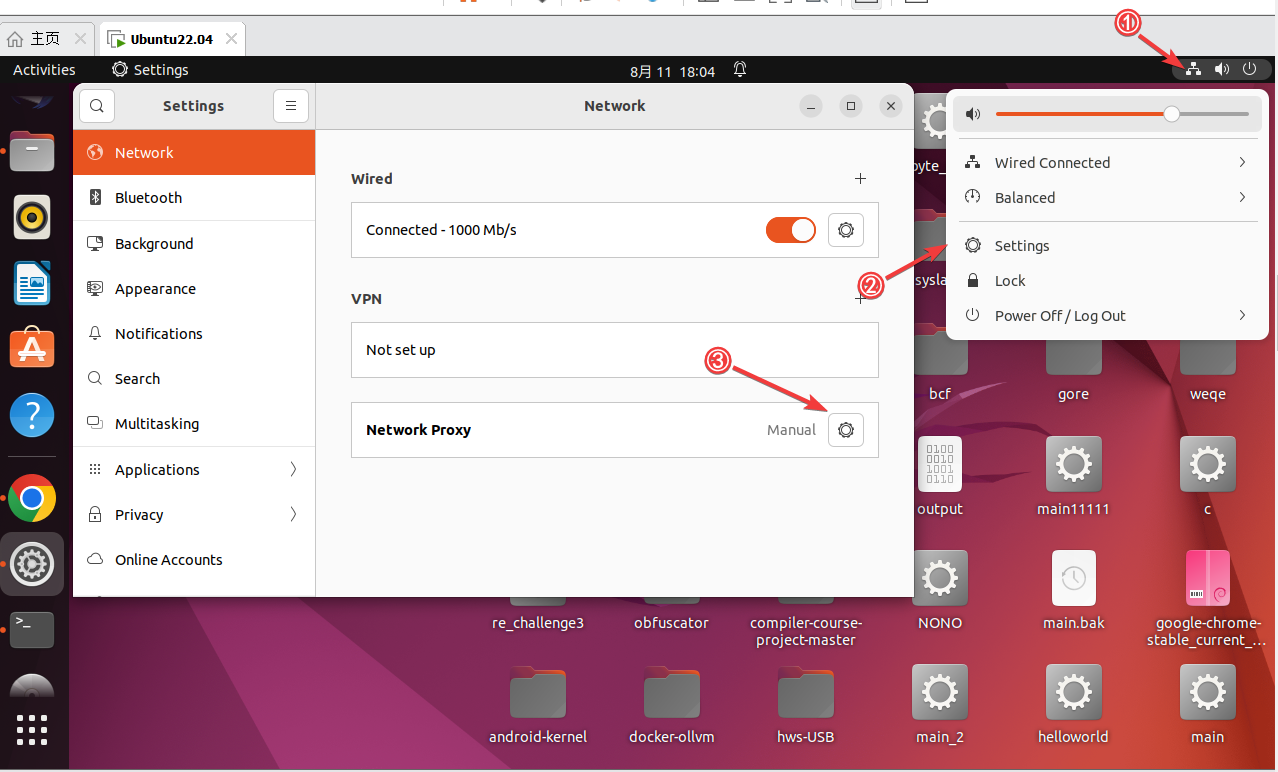The height and width of the screenshot is (772, 1278).
Task: Open the Files app from the dock
Action: tap(32, 151)
